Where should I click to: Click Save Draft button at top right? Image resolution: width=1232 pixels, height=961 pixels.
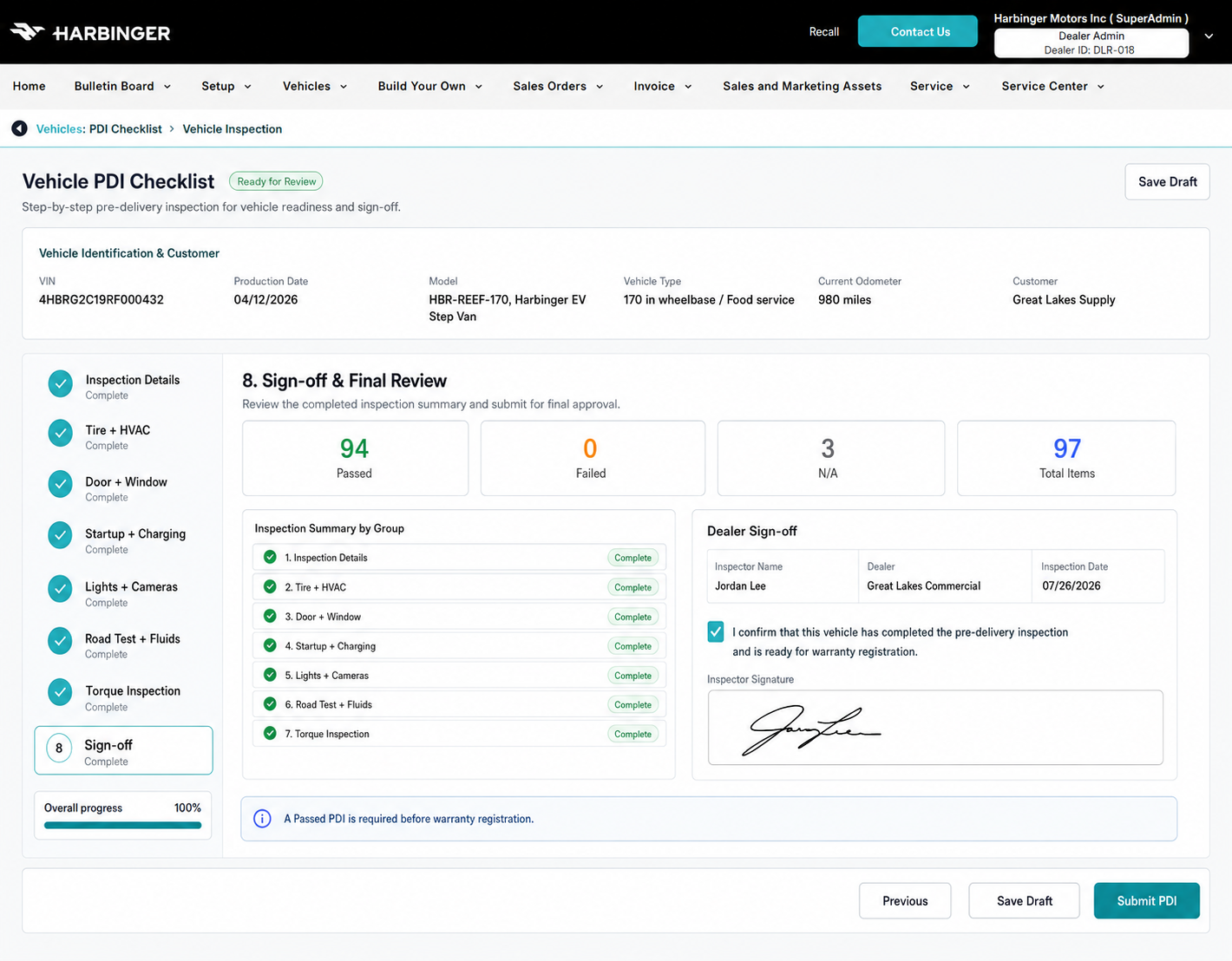coord(1167,182)
